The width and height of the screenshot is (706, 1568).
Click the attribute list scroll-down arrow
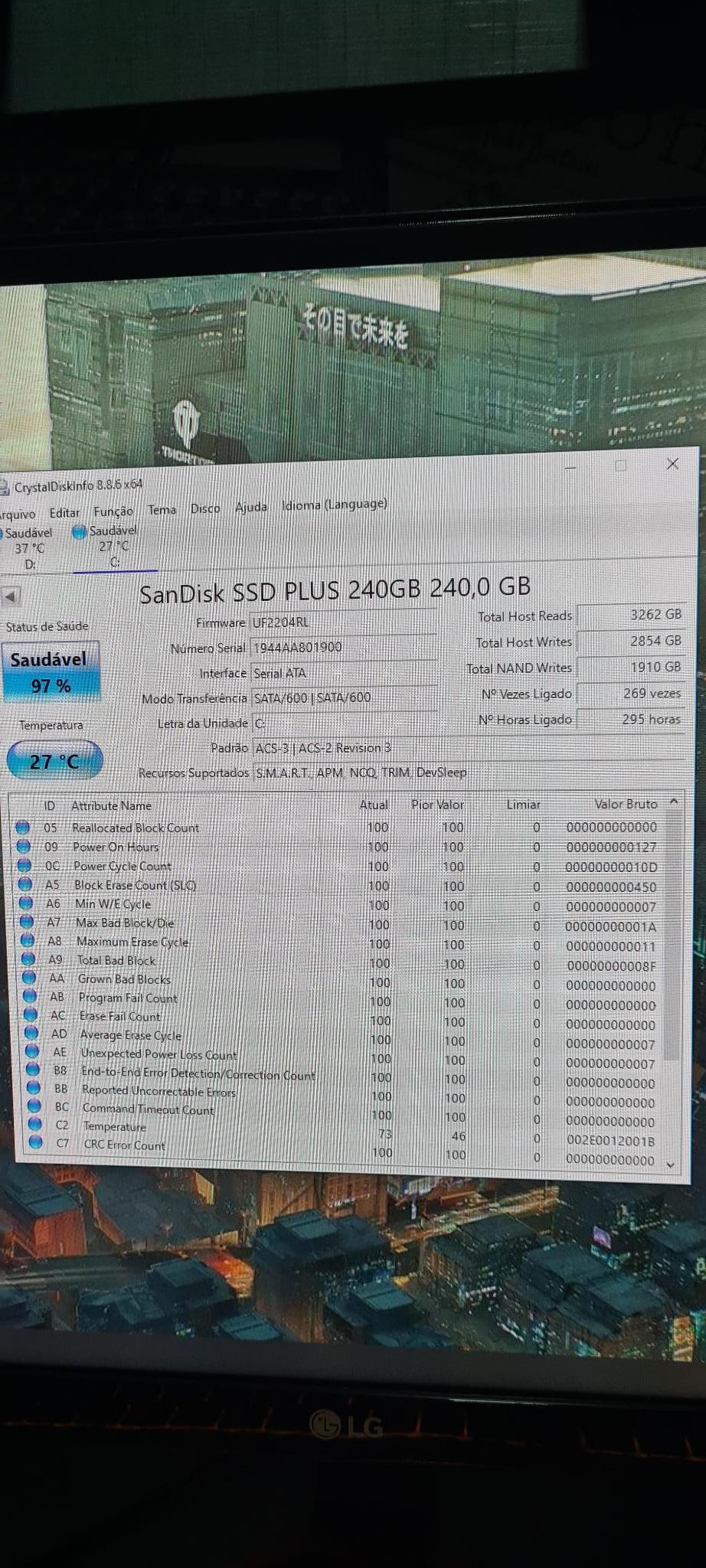(671, 1165)
